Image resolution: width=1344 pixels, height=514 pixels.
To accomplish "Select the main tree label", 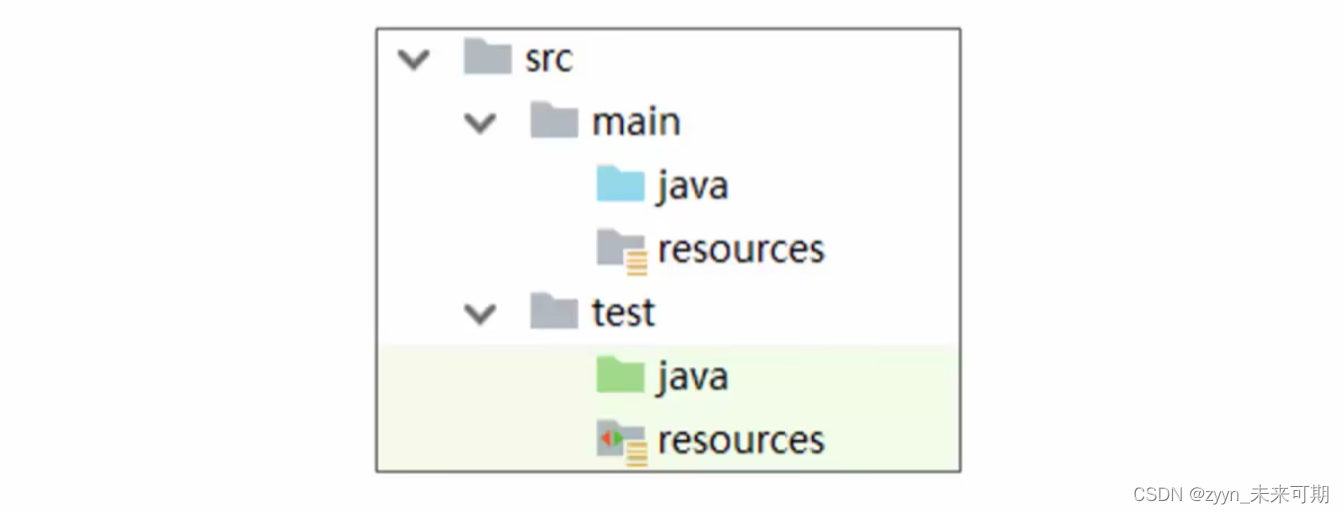I will pyautogui.click(x=636, y=121).
